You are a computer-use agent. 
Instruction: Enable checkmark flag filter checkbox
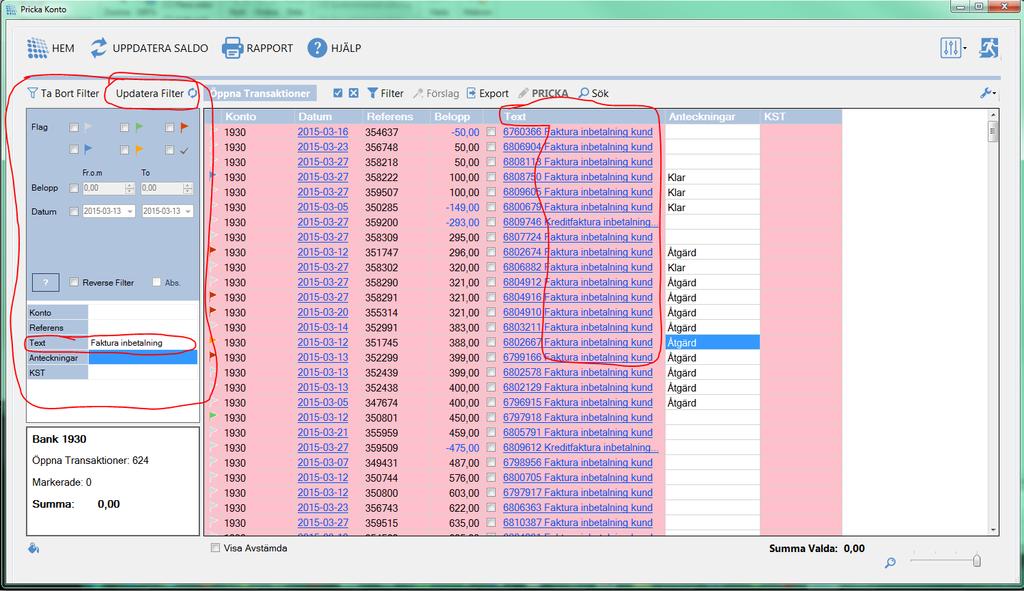click(170, 150)
